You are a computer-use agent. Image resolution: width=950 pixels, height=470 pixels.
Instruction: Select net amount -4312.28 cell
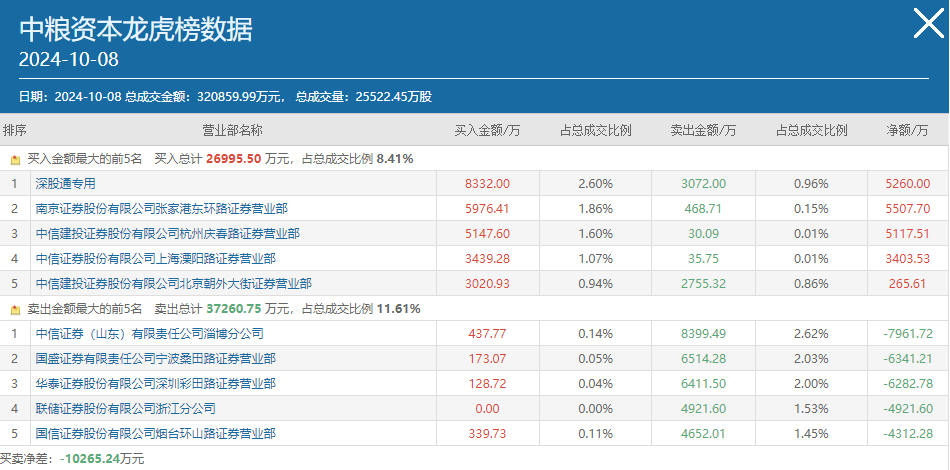(909, 434)
